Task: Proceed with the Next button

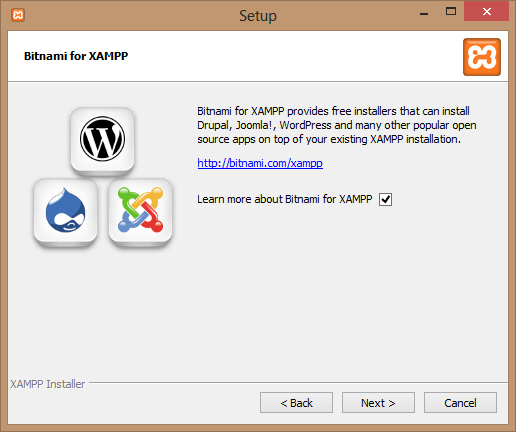Action: 378,403
